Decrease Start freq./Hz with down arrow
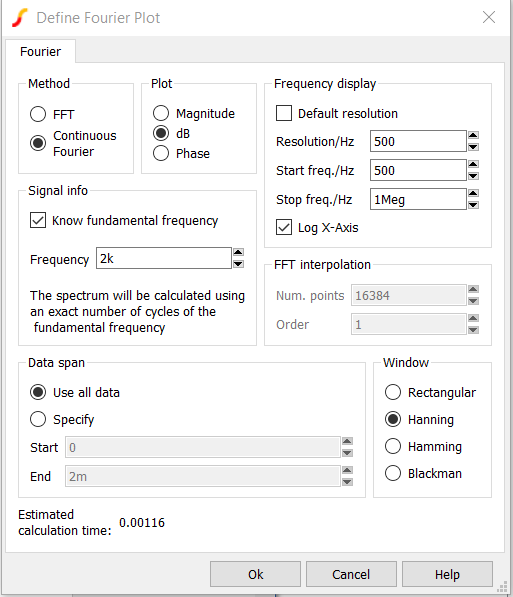The image size is (513, 597). click(473, 176)
